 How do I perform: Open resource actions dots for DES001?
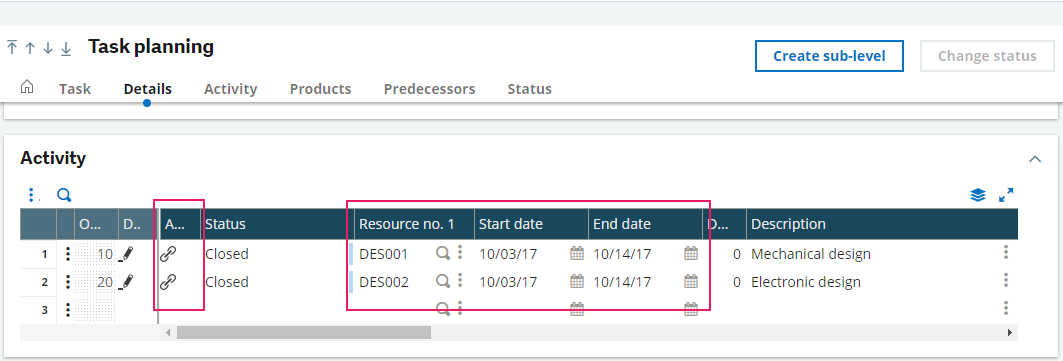click(x=460, y=253)
